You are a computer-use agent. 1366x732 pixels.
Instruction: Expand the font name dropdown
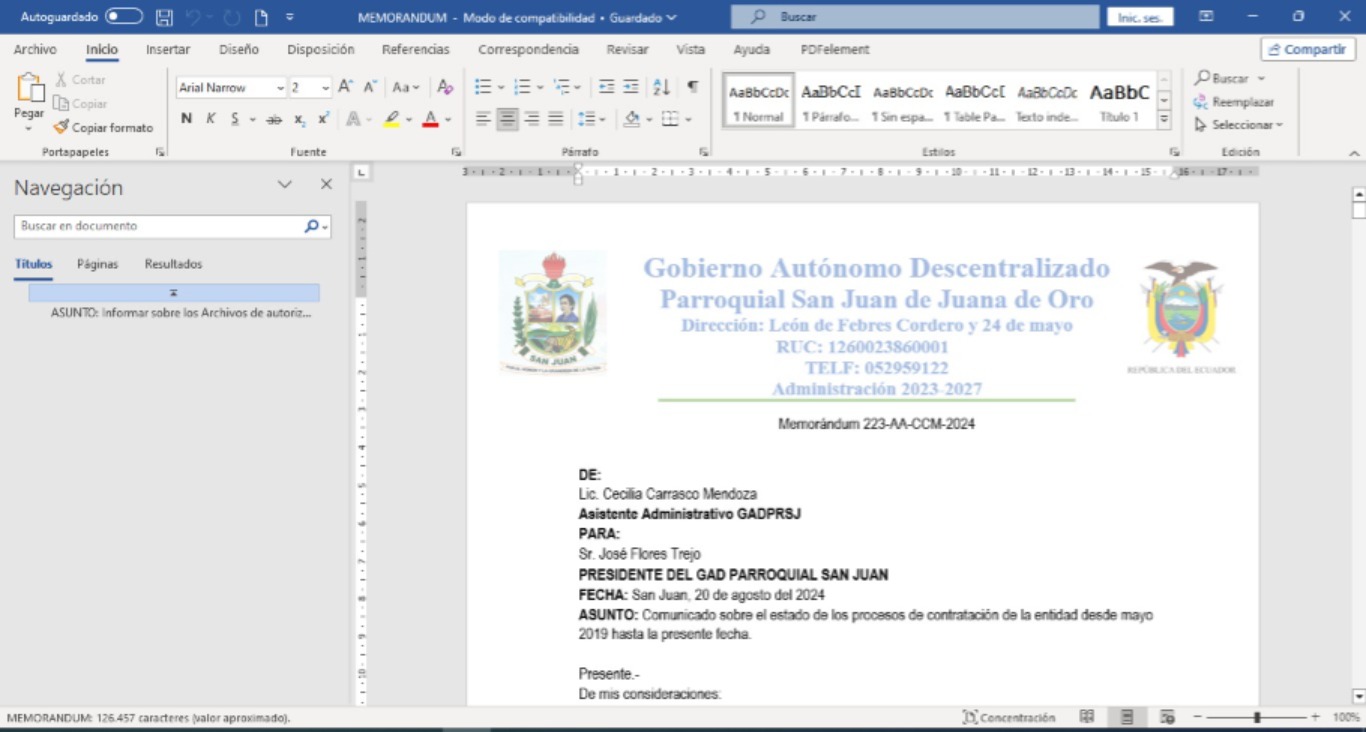click(x=280, y=88)
